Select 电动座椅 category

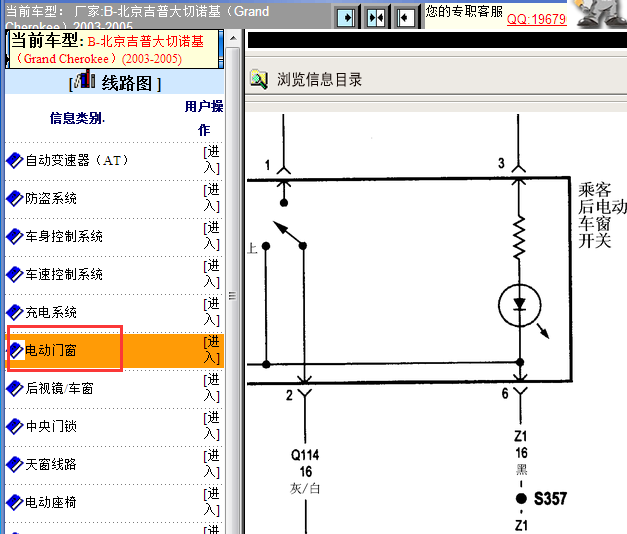click(x=51, y=502)
